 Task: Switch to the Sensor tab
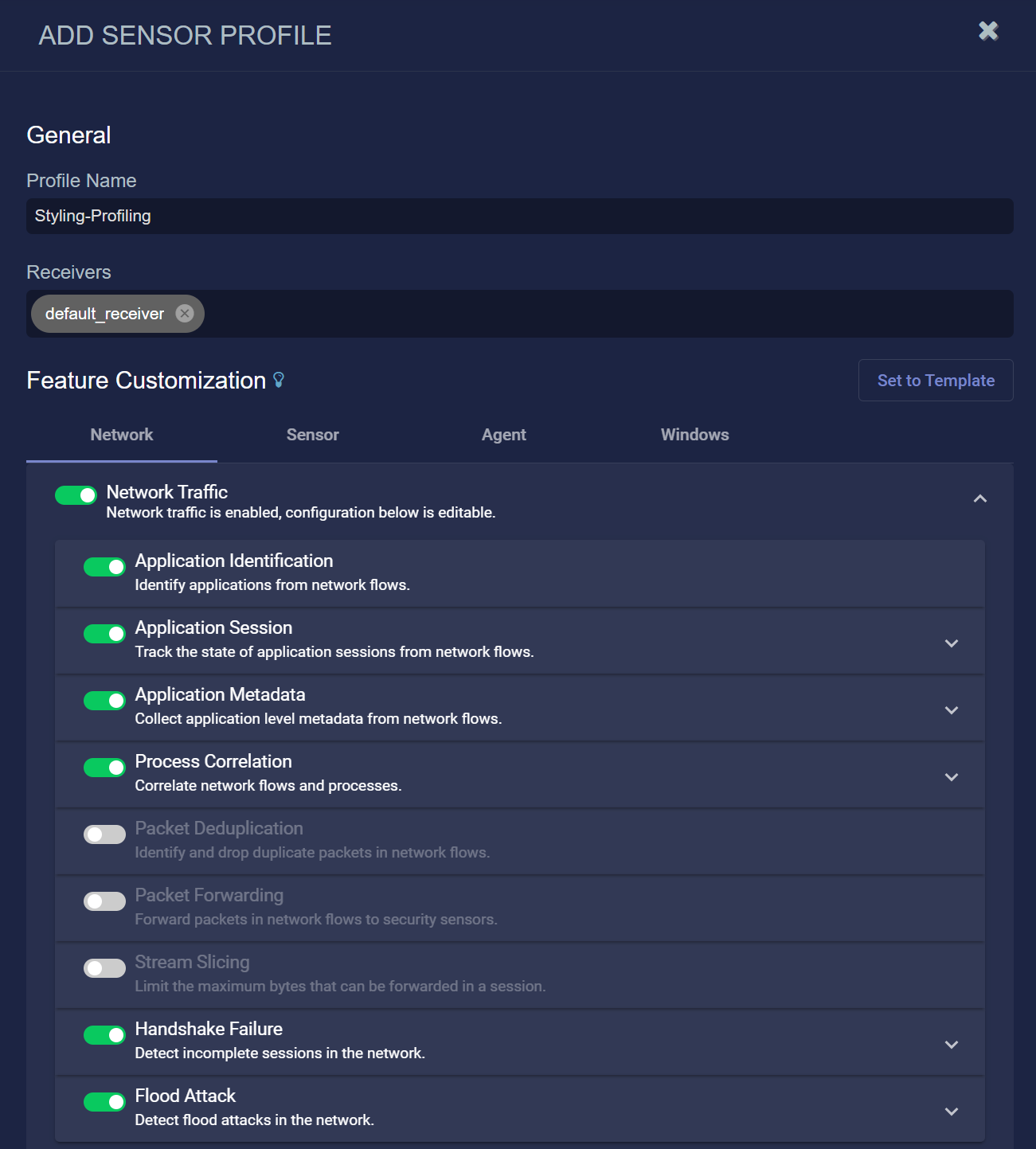pyautogui.click(x=312, y=435)
